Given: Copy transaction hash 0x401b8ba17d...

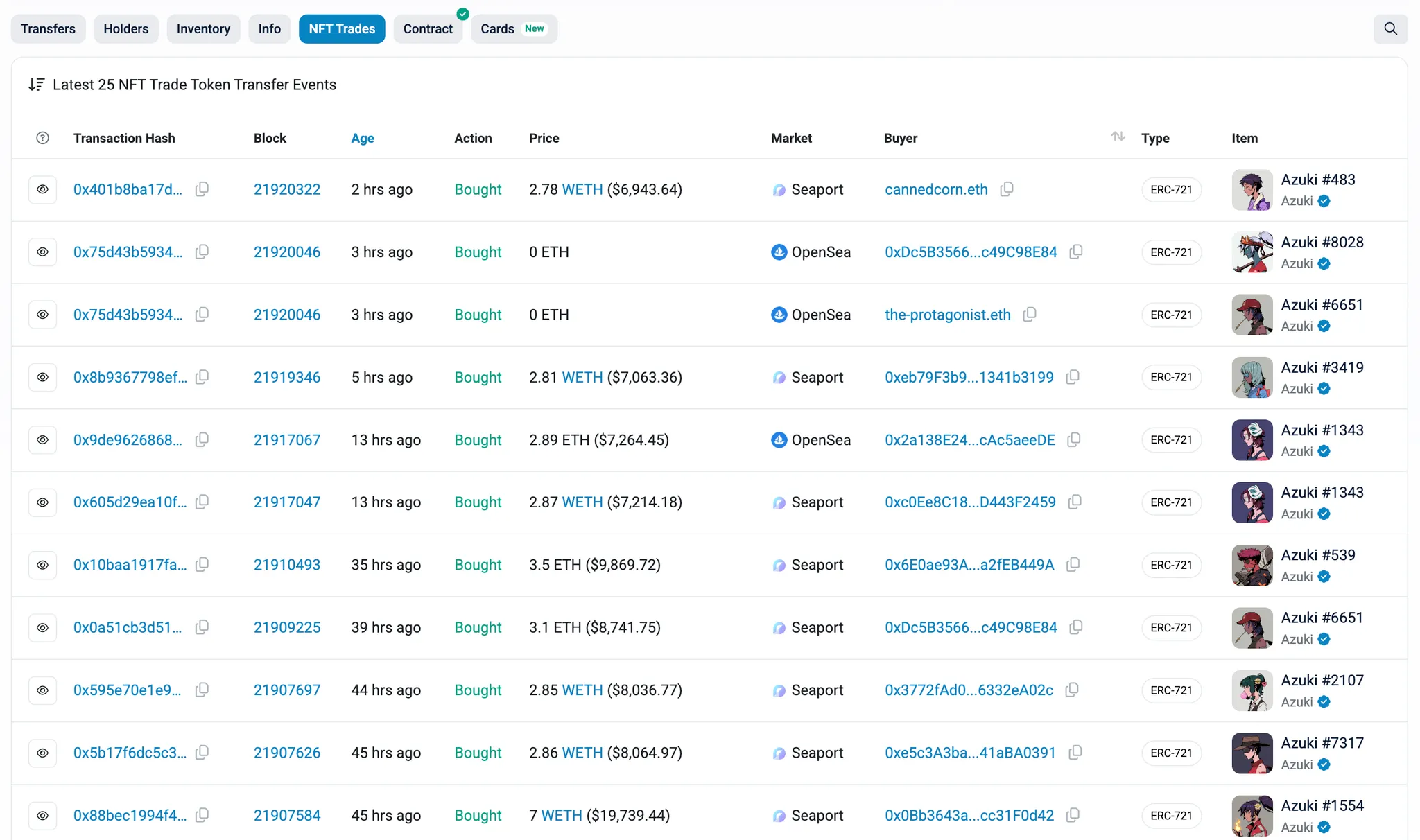Looking at the screenshot, I should [202, 189].
